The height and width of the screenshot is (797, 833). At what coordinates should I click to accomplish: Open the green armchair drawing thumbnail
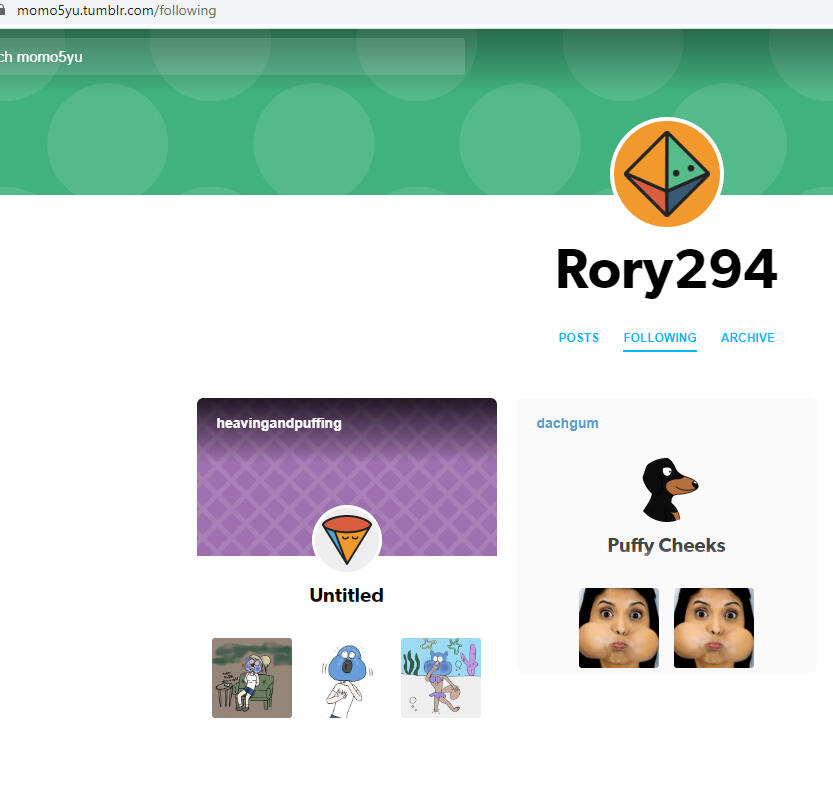(x=252, y=678)
